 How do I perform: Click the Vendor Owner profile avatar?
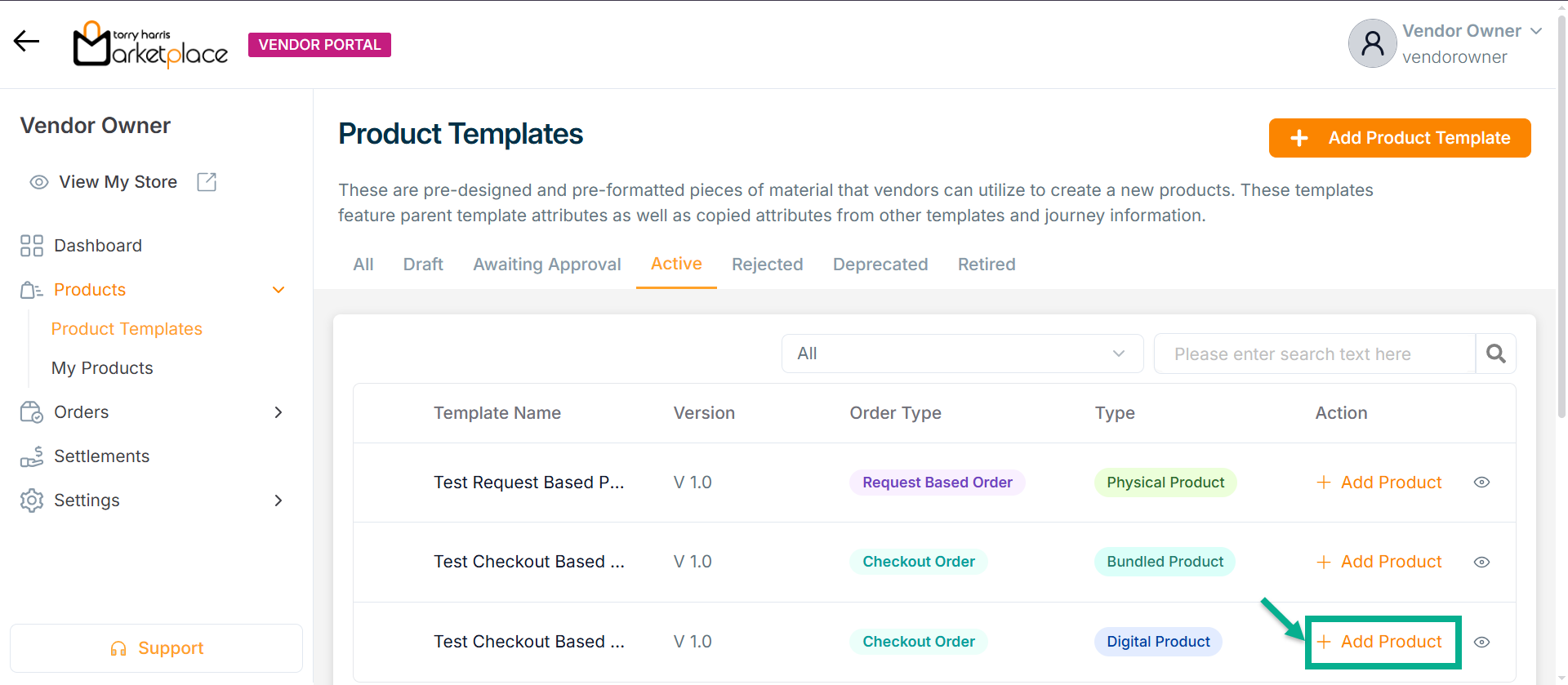pos(1372,43)
